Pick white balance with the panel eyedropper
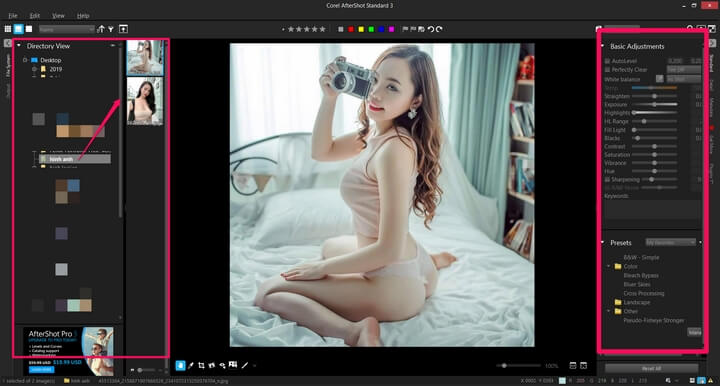Viewport: 720px width, 386px height. coord(659,79)
